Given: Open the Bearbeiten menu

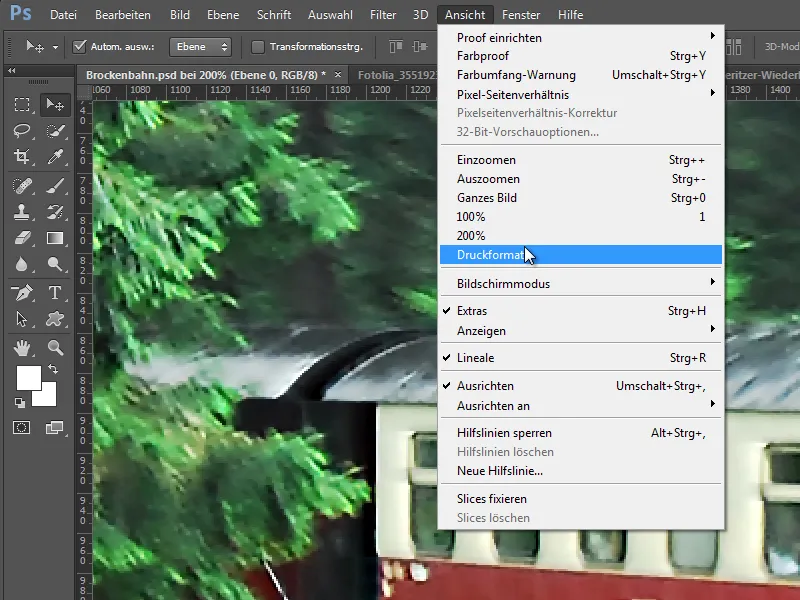Looking at the screenshot, I should (x=122, y=15).
